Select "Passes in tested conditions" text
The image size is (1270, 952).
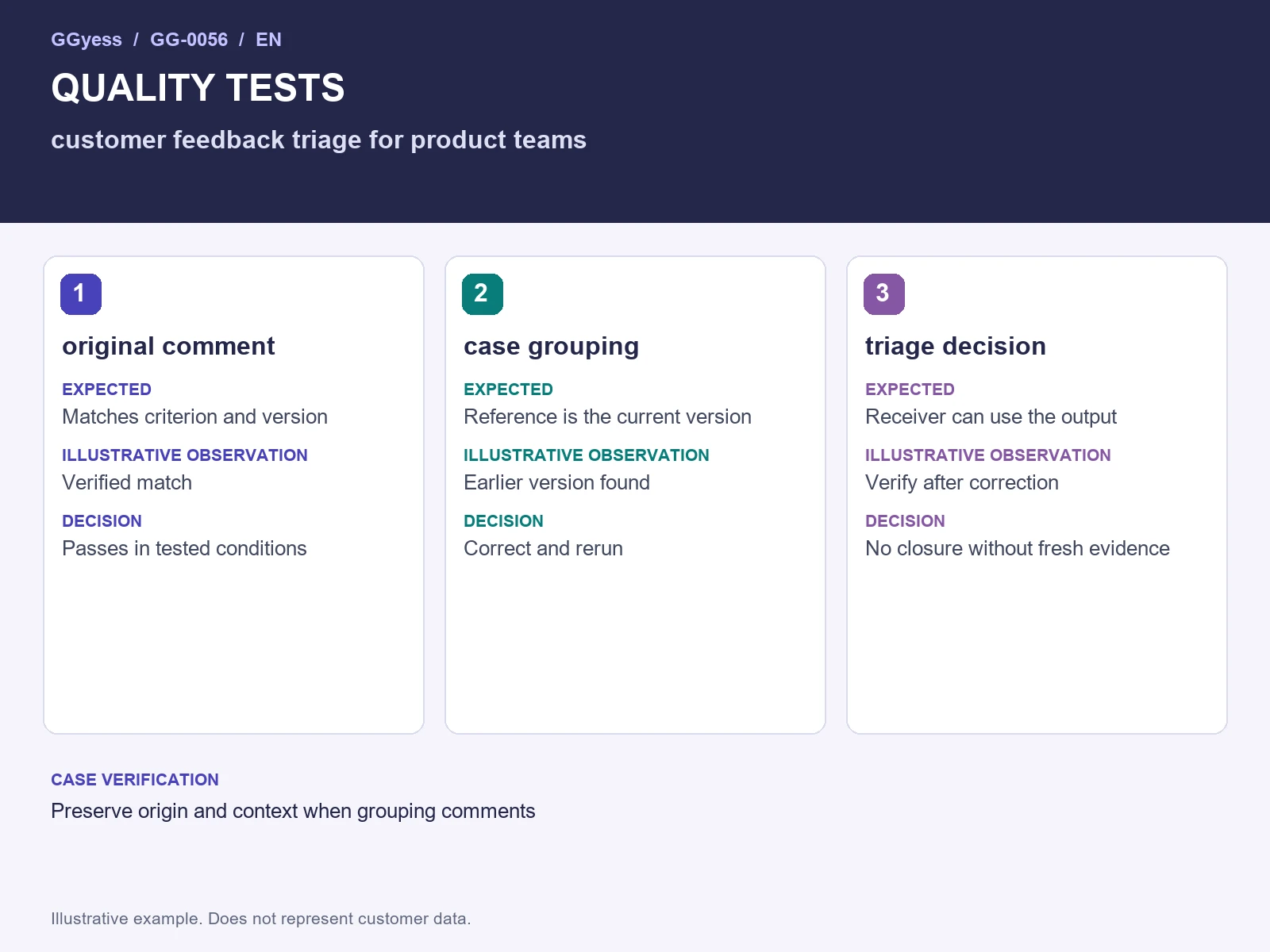pyautogui.click(x=184, y=548)
